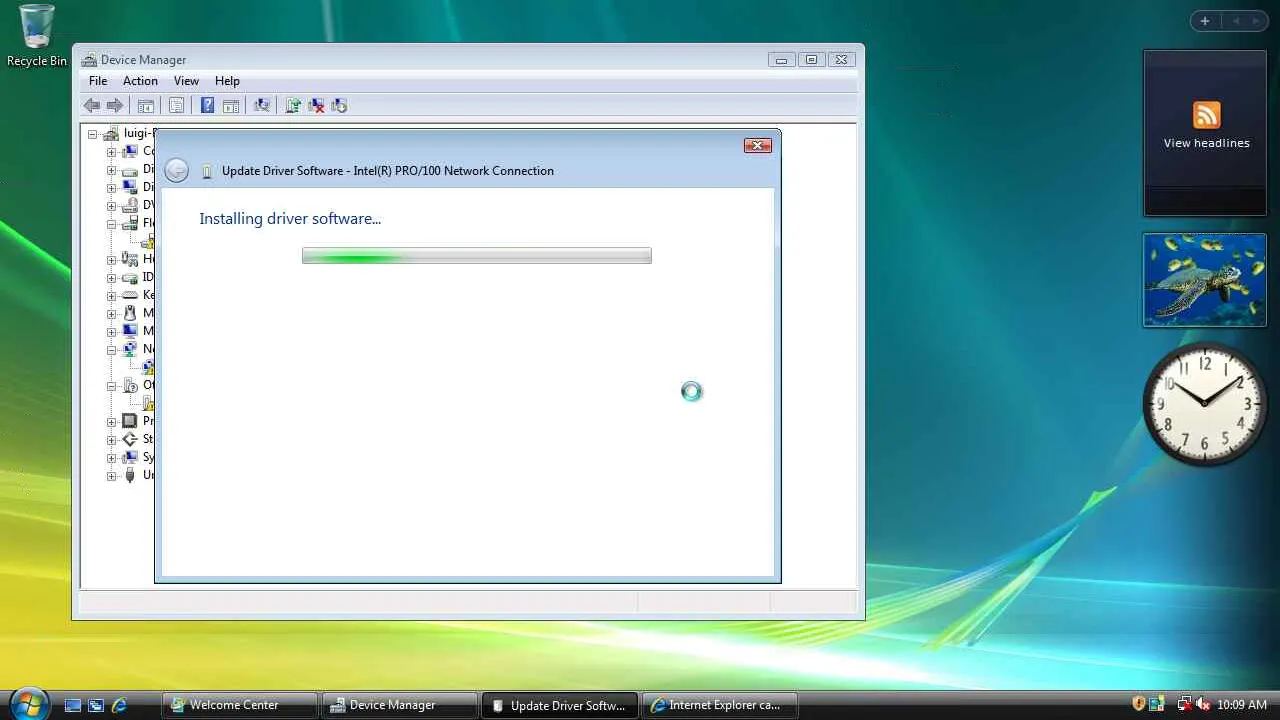Expand the Keyboards category in device tree
This screenshot has height=720, width=1280.
tap(112, 296)
